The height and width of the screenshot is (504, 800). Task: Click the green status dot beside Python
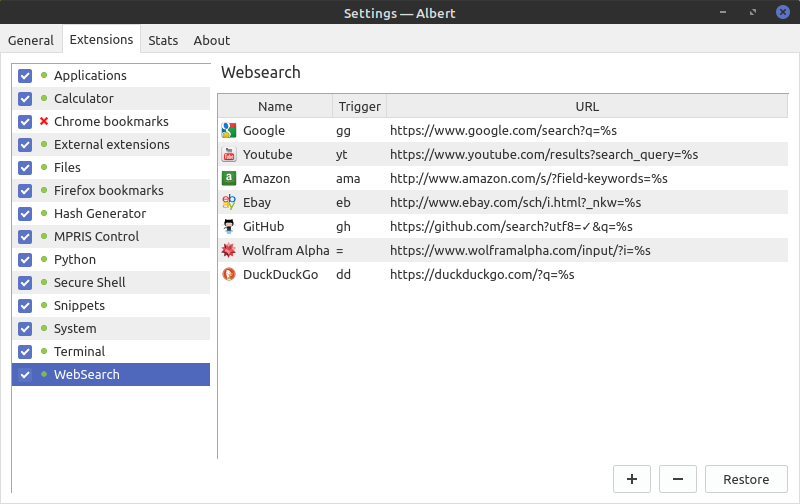44,260
